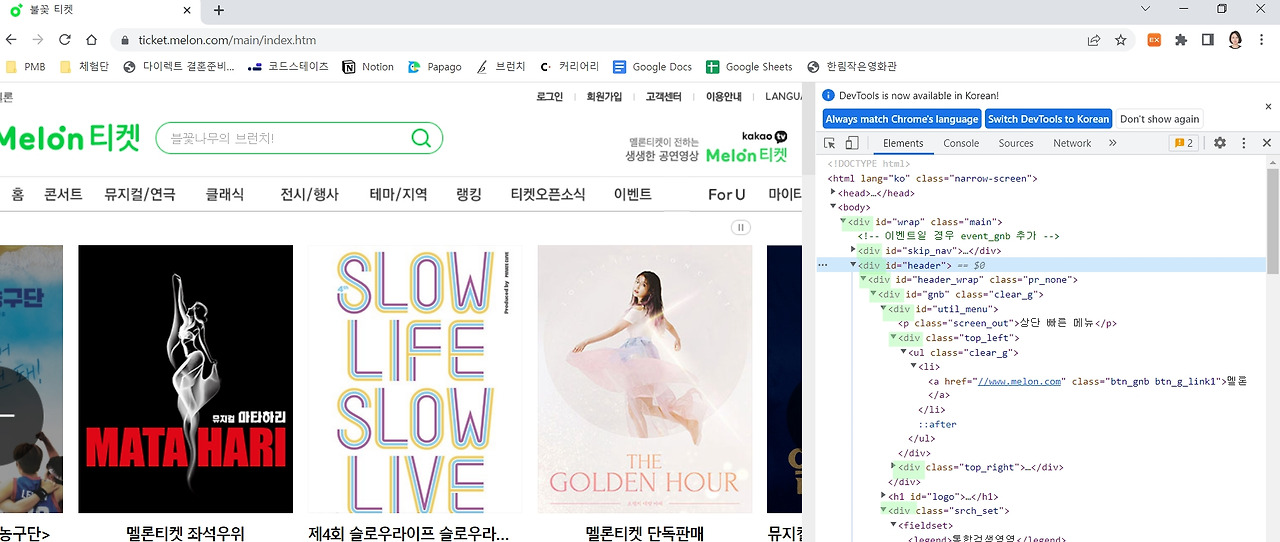The image size is (1280, 542).
Task: Collapse the div id="util_menu" node
Action: coord(884,308)
